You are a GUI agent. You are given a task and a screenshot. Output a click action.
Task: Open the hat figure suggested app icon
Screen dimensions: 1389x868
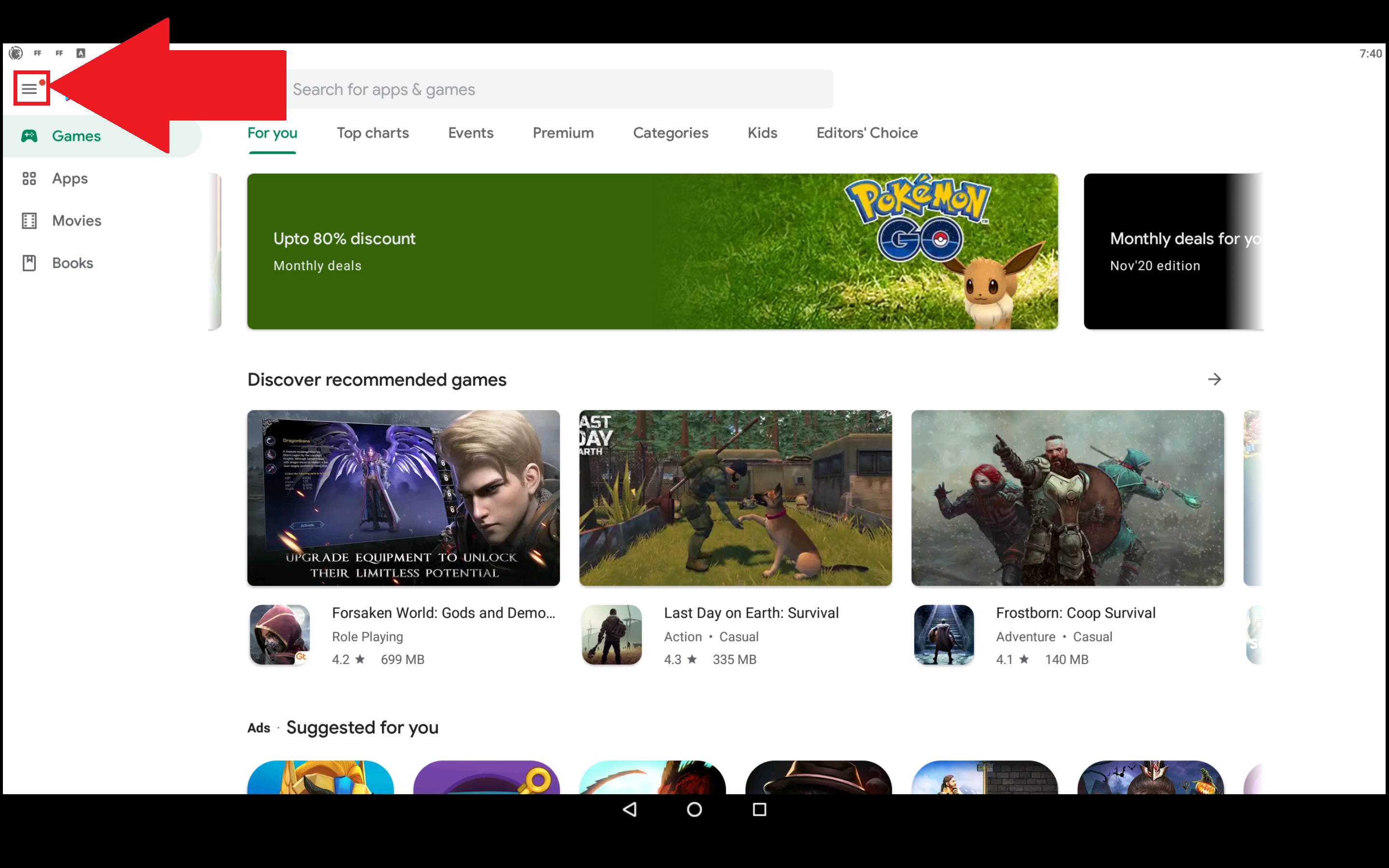[x=818, y=778]
